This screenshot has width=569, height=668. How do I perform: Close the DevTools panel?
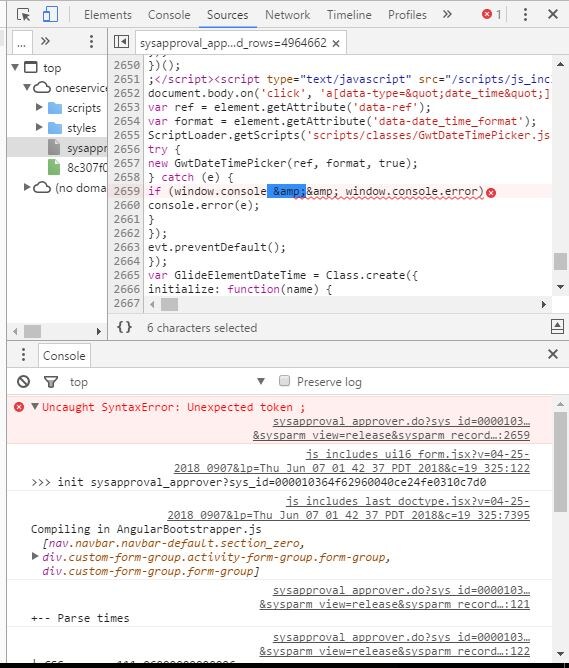[553, 14]
